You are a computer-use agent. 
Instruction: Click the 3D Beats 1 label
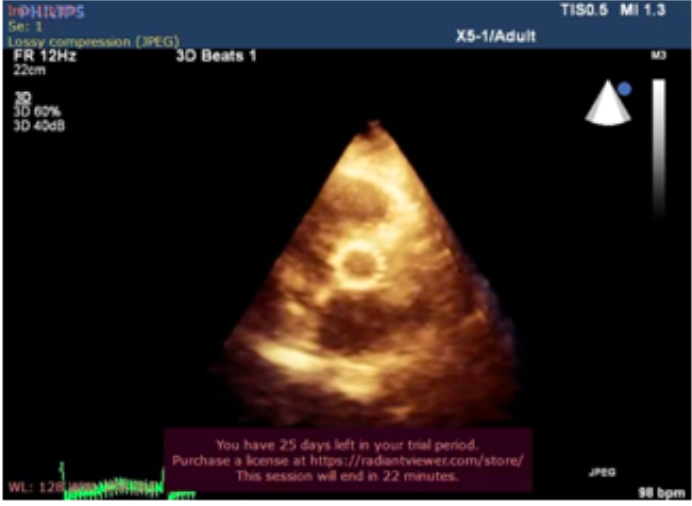[x=216, y=56]
